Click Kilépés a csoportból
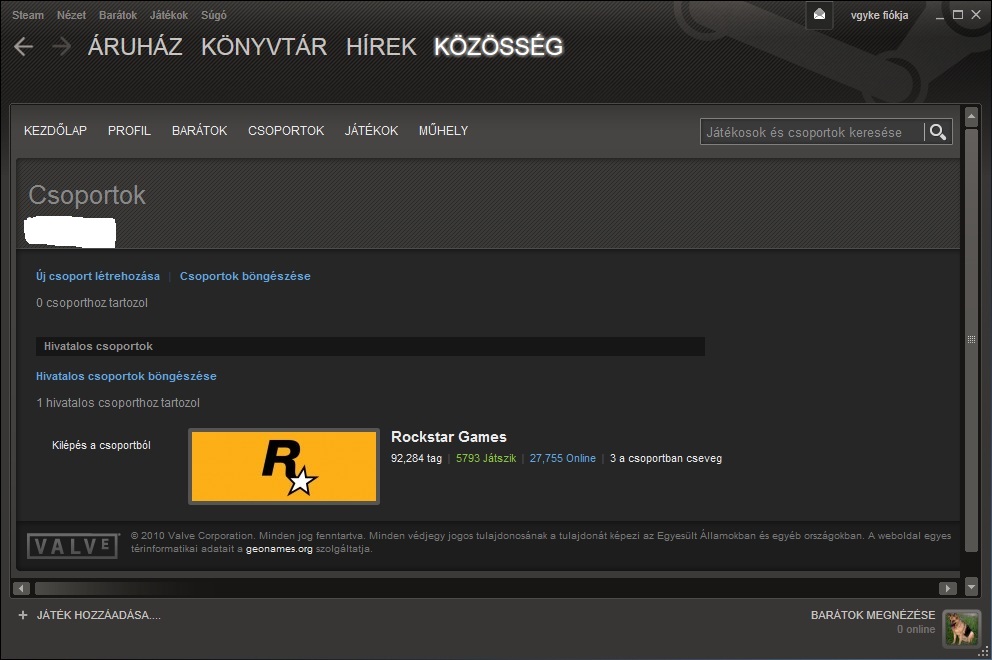992x660 pixels. (x=101, y=445)
